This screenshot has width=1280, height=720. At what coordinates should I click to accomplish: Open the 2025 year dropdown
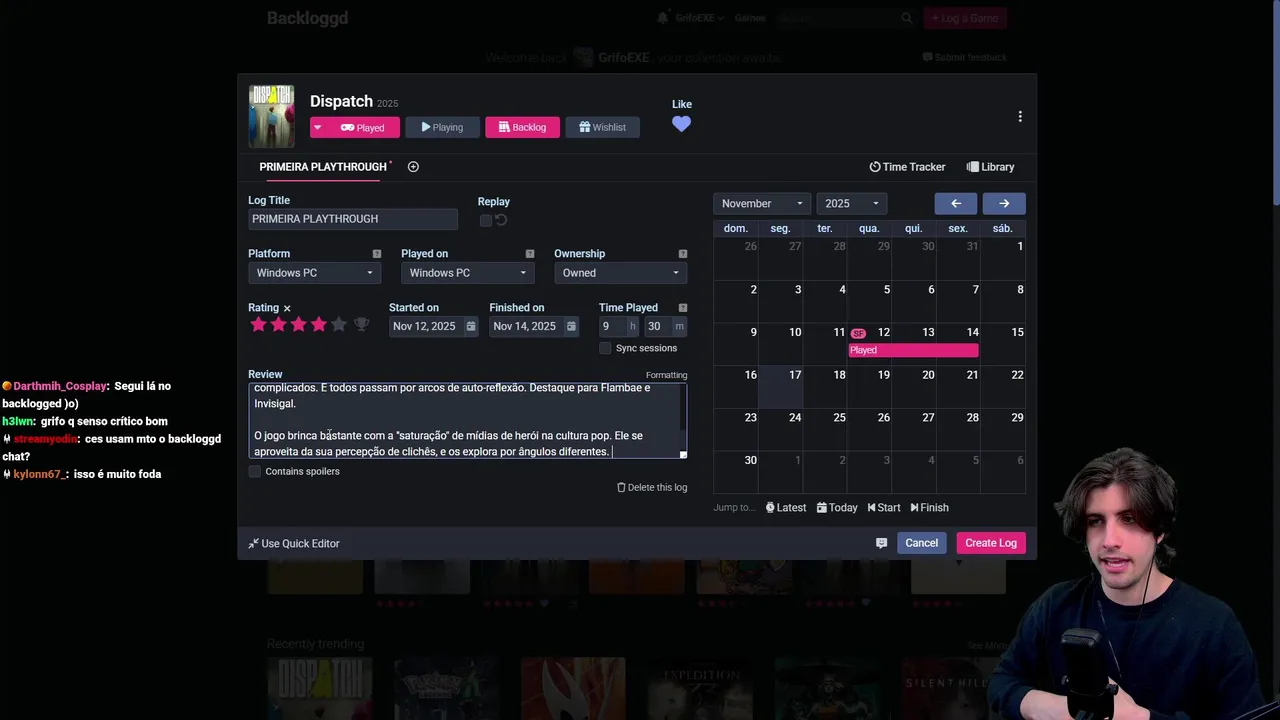tap(851, 203)
